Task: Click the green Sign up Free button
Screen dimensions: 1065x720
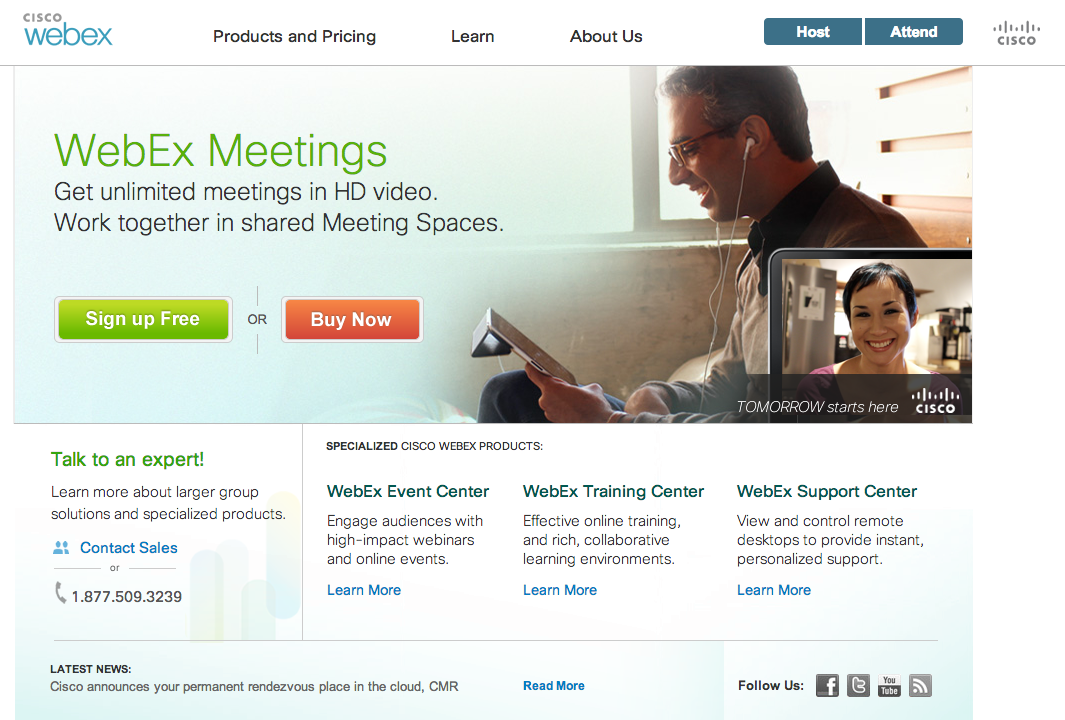Action: click(x=143, y=319)
